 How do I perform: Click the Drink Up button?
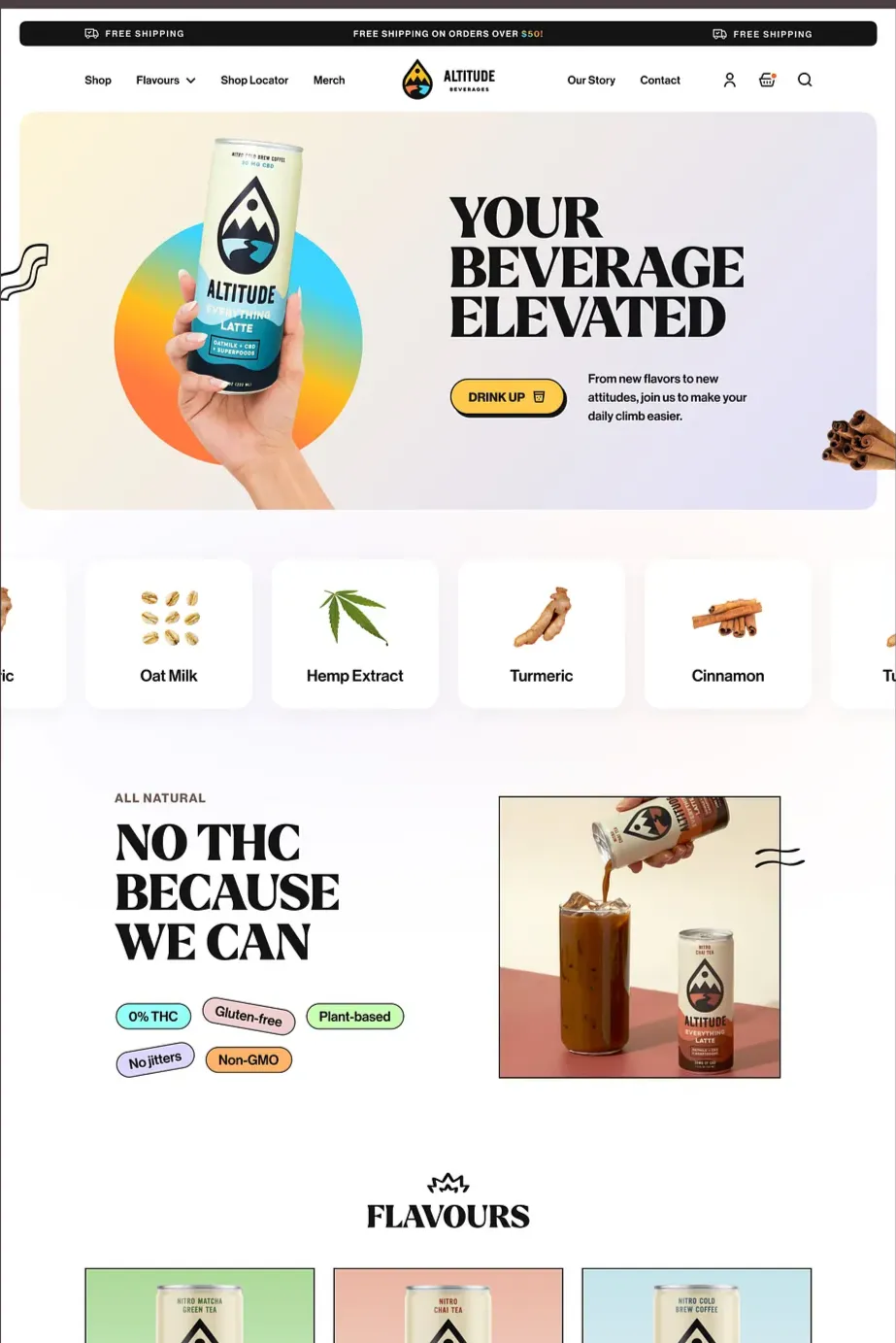(x=507, y=397)
